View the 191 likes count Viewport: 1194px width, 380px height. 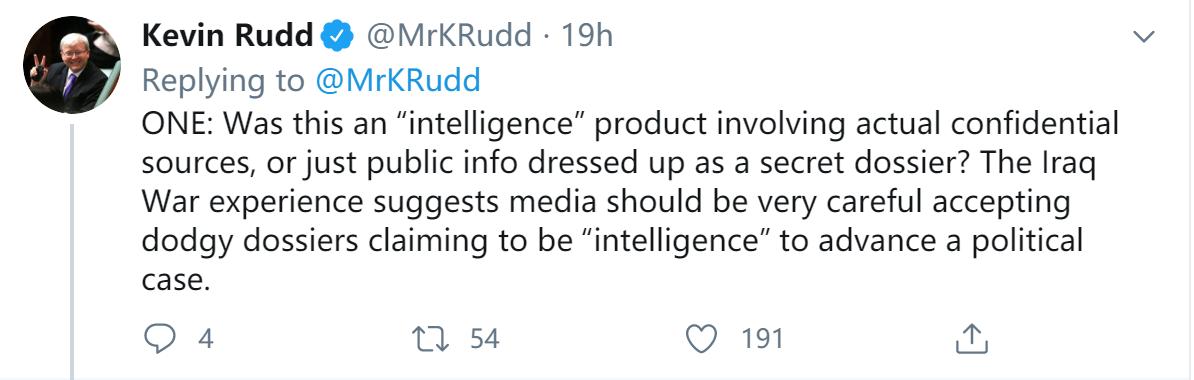[762, 339]
